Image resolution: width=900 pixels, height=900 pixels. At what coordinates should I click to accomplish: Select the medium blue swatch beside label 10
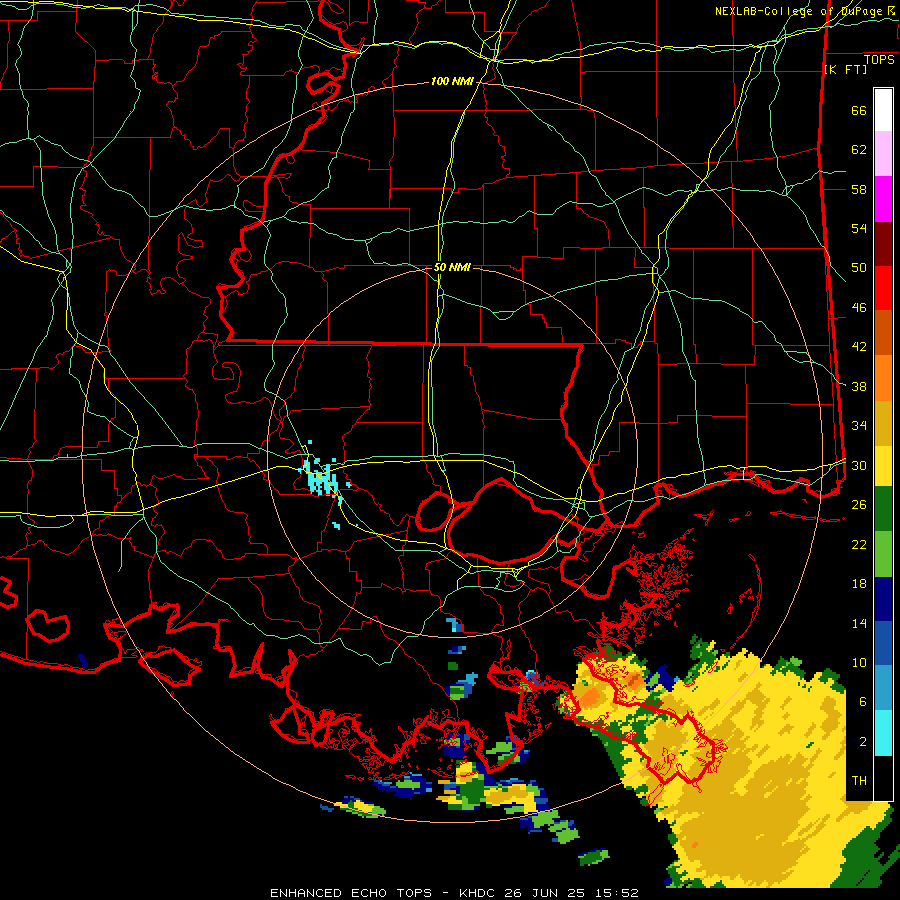pyautogui.click(x=883, y=643)
